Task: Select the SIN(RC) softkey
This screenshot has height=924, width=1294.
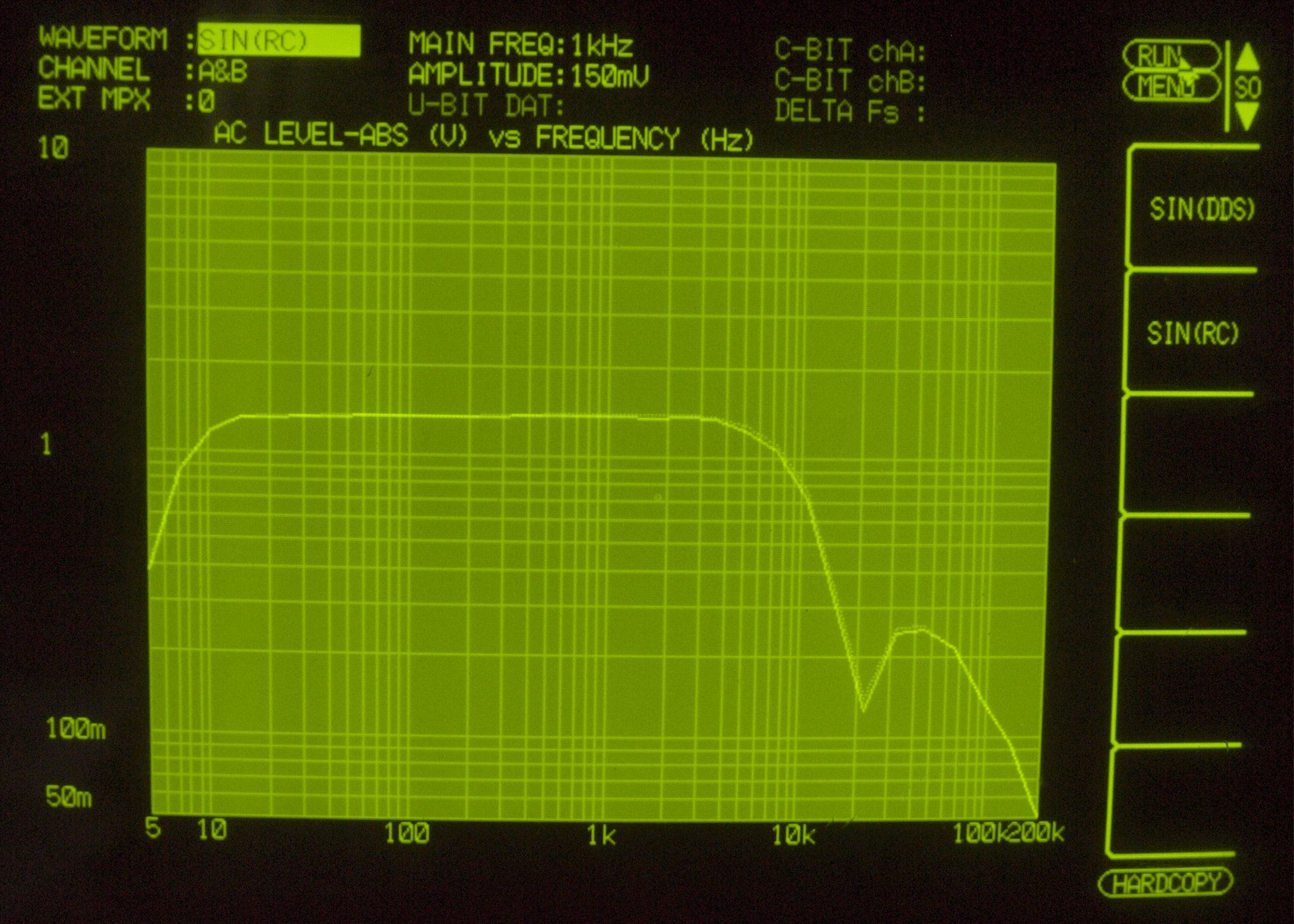Action: coord(1193,333)
